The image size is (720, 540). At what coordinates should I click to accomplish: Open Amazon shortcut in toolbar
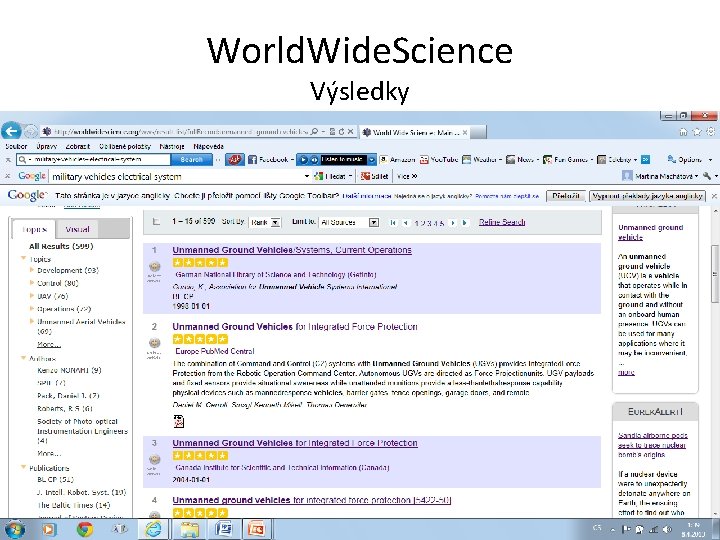(x=397, y=159)
